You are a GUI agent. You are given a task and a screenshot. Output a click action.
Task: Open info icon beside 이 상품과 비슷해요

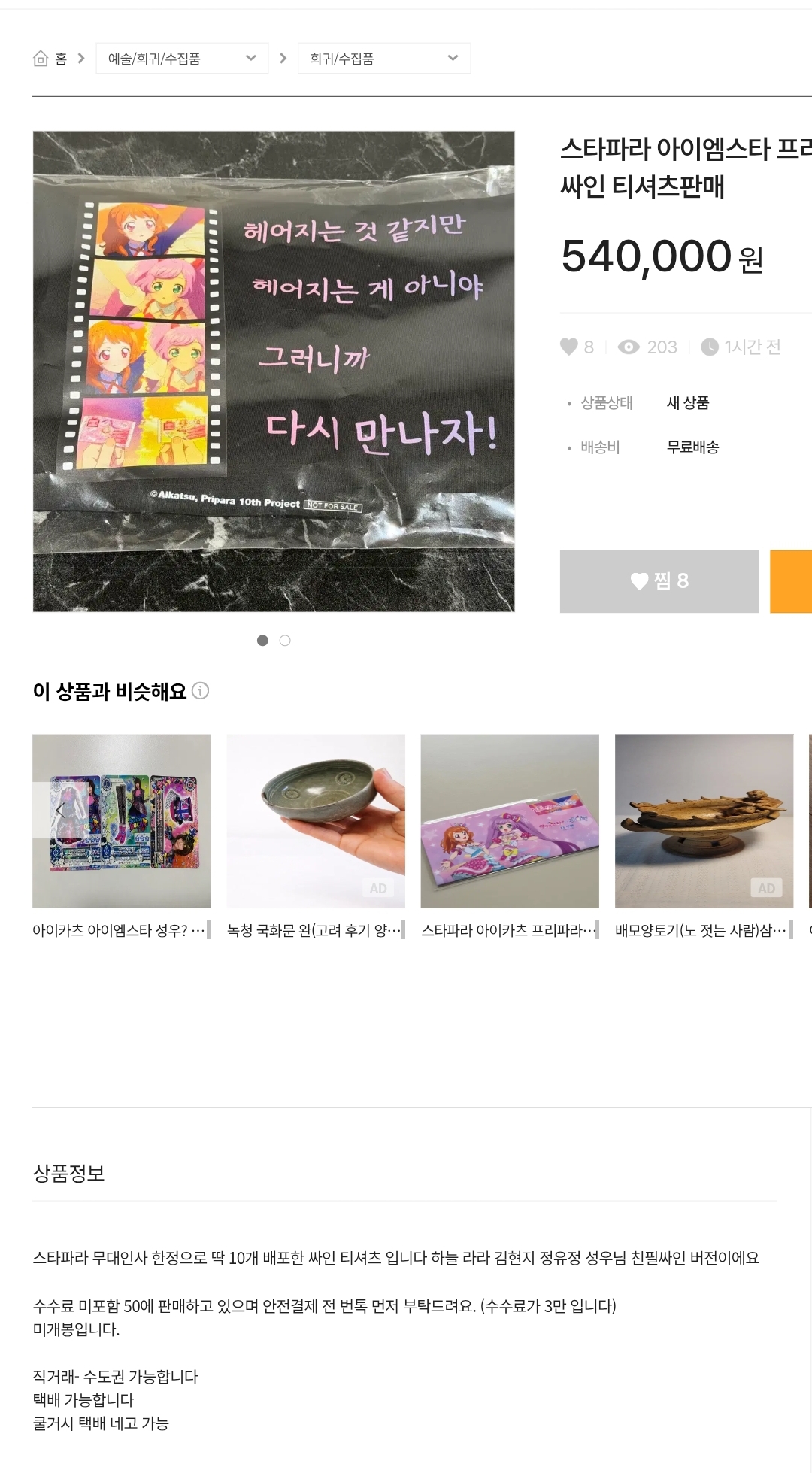point(200,690)
